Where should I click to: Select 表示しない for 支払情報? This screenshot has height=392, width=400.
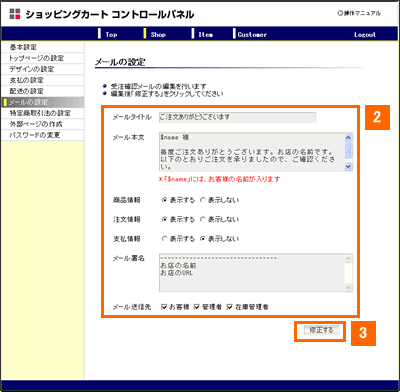(202, 239)
